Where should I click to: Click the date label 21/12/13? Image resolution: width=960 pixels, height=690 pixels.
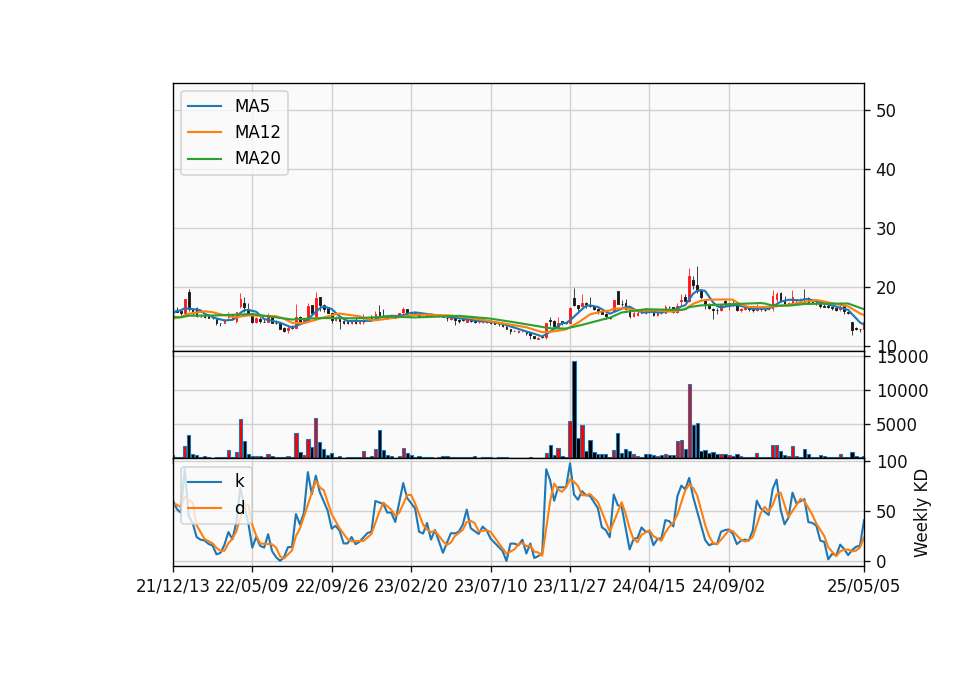tap(173, 586)
